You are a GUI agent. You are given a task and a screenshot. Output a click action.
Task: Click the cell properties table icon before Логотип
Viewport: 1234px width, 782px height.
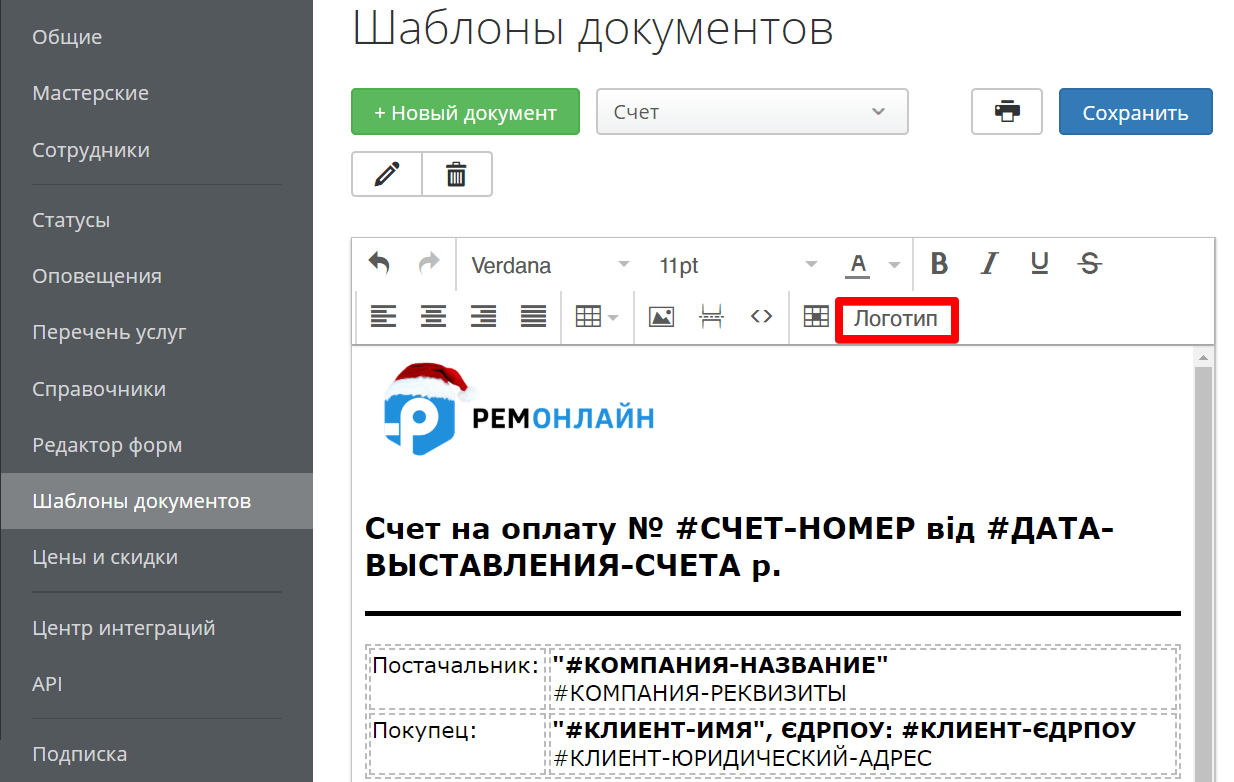click(815, 316)
